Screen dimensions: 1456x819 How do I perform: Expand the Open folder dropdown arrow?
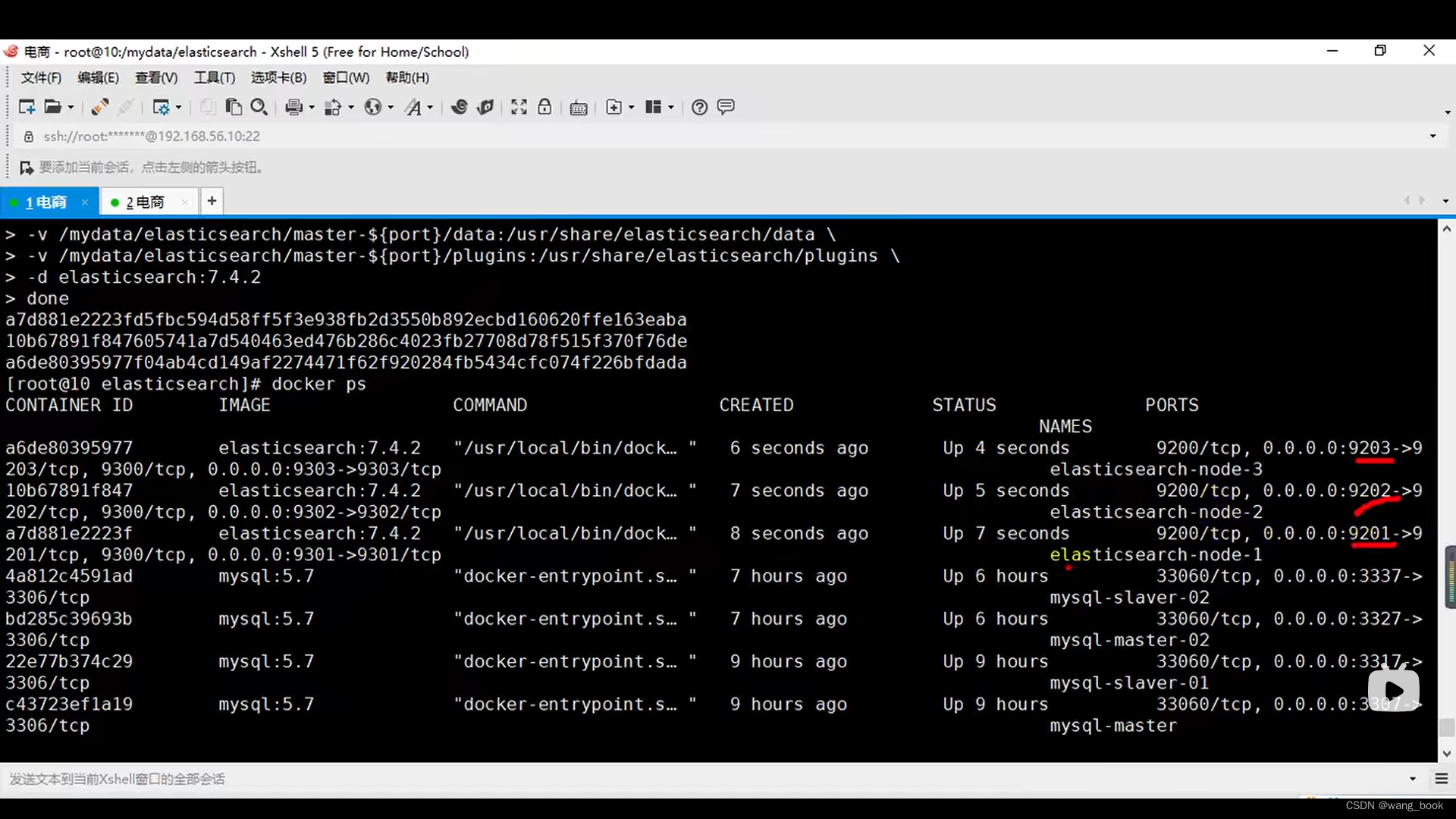pos(71,108)
